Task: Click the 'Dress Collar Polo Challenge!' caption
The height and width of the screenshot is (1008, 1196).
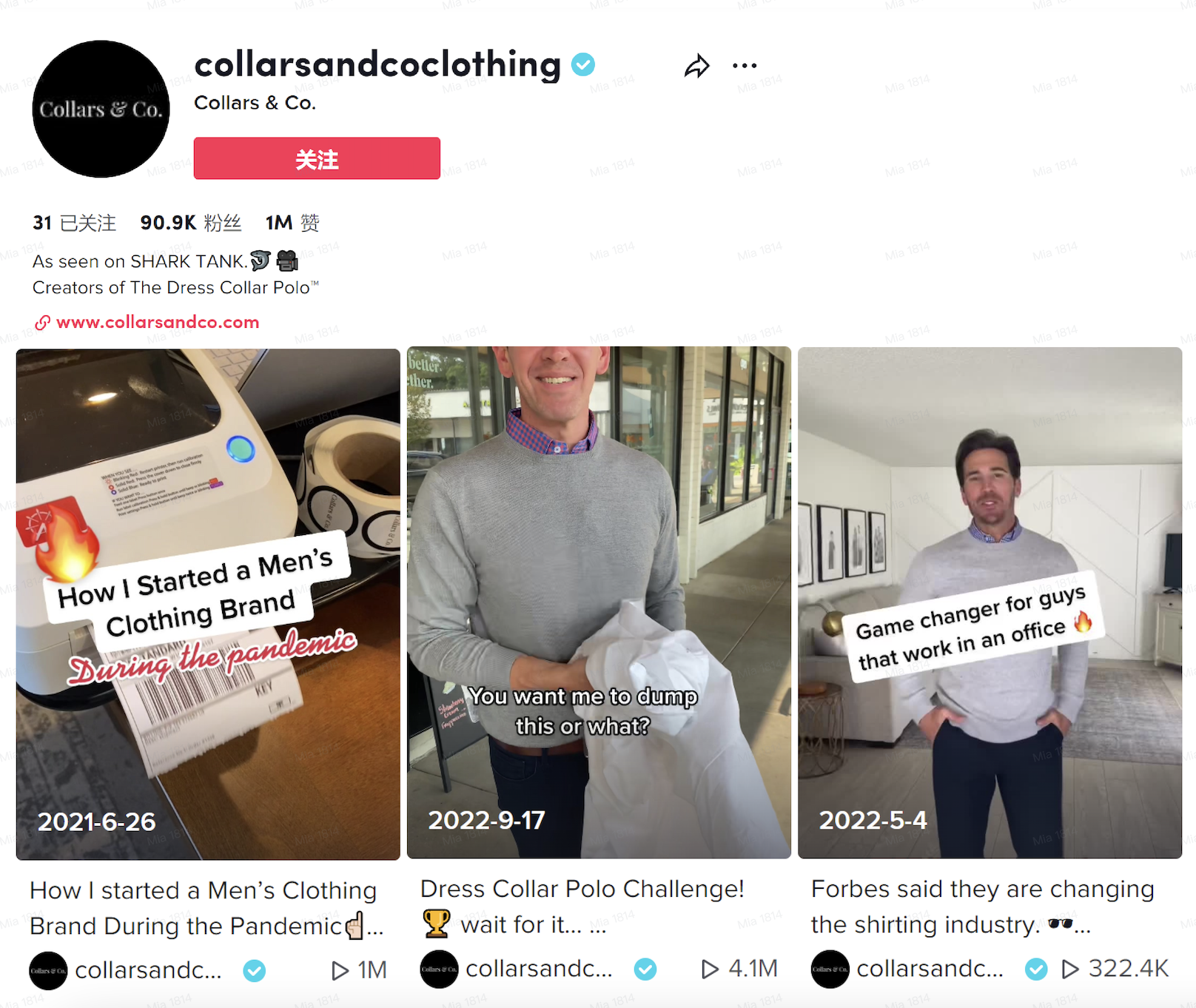Action: 582,889
